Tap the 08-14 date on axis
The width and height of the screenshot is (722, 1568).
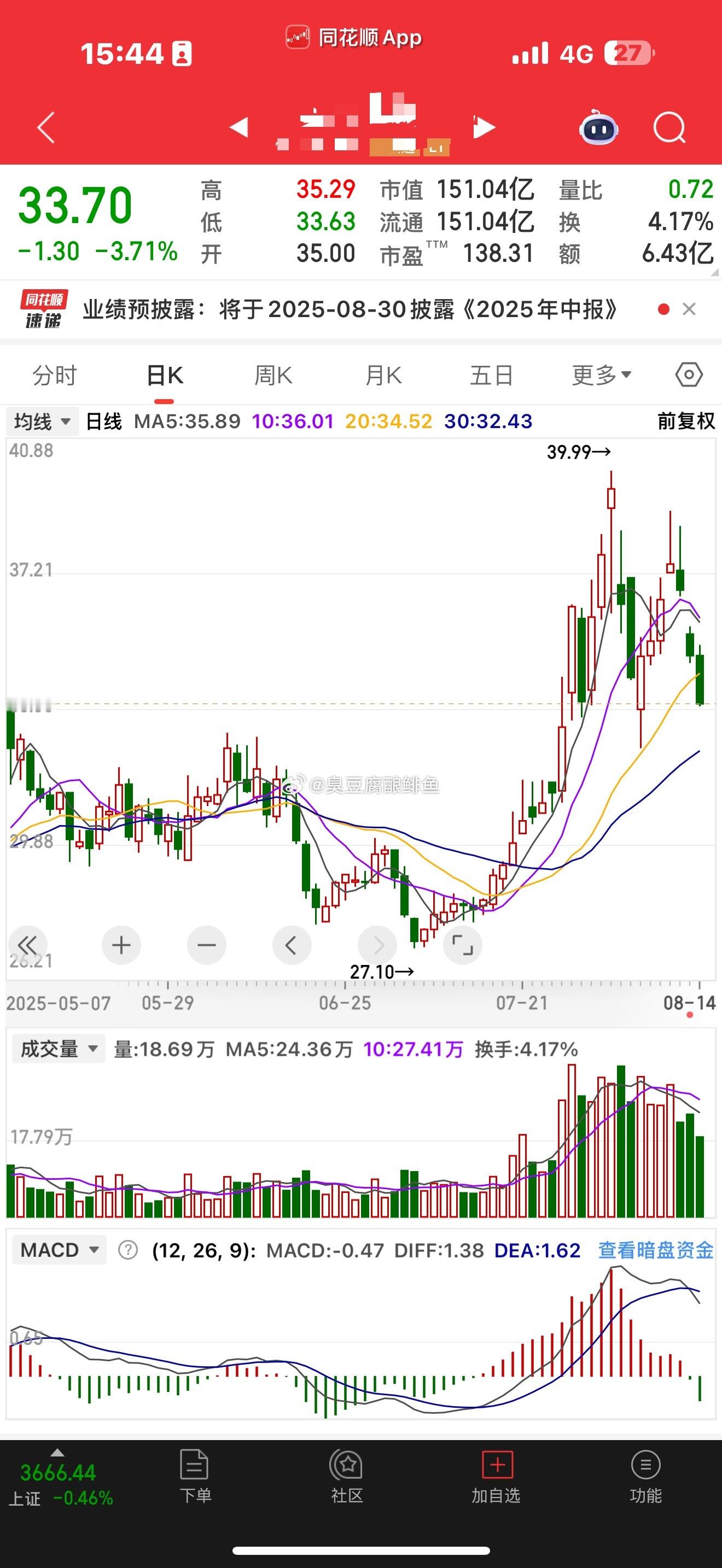tap(689, 1003)
